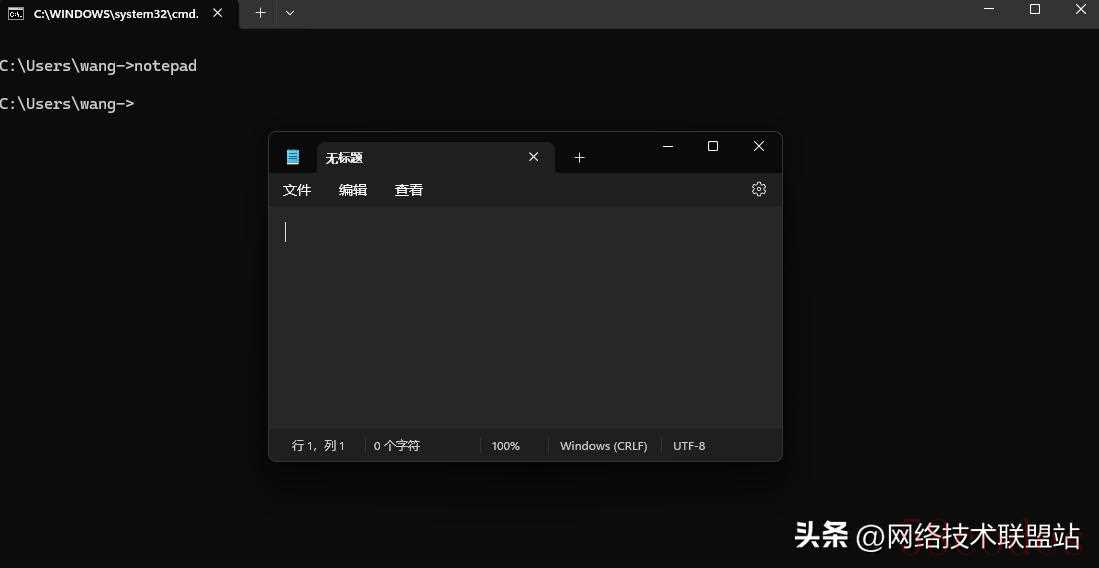Close the cmd.exe terminal tab

[x=218, y=13]
